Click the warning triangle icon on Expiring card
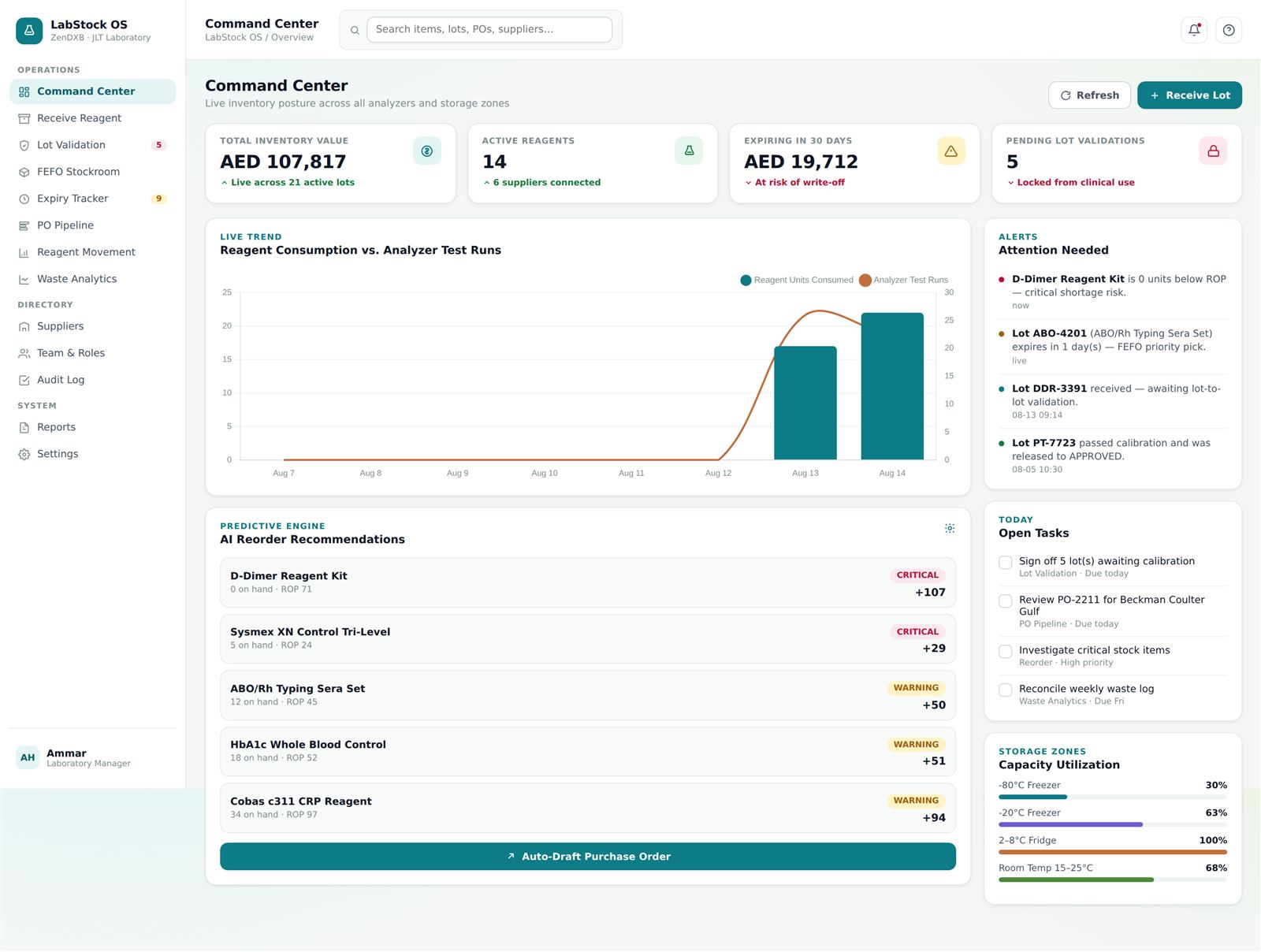The height and width of the screenshot is (952, 1261). tap(951, 151)
